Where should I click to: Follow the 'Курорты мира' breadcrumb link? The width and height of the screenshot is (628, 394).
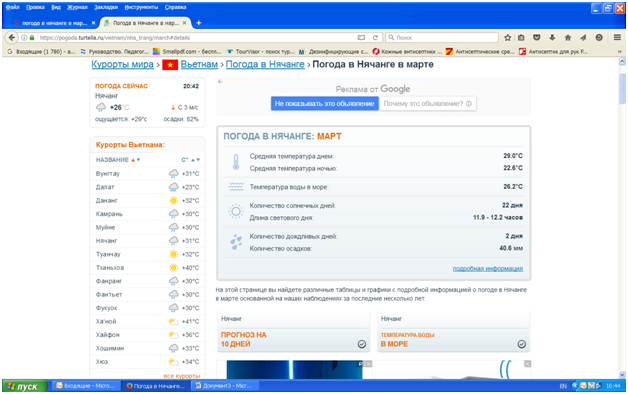point(122,64)
